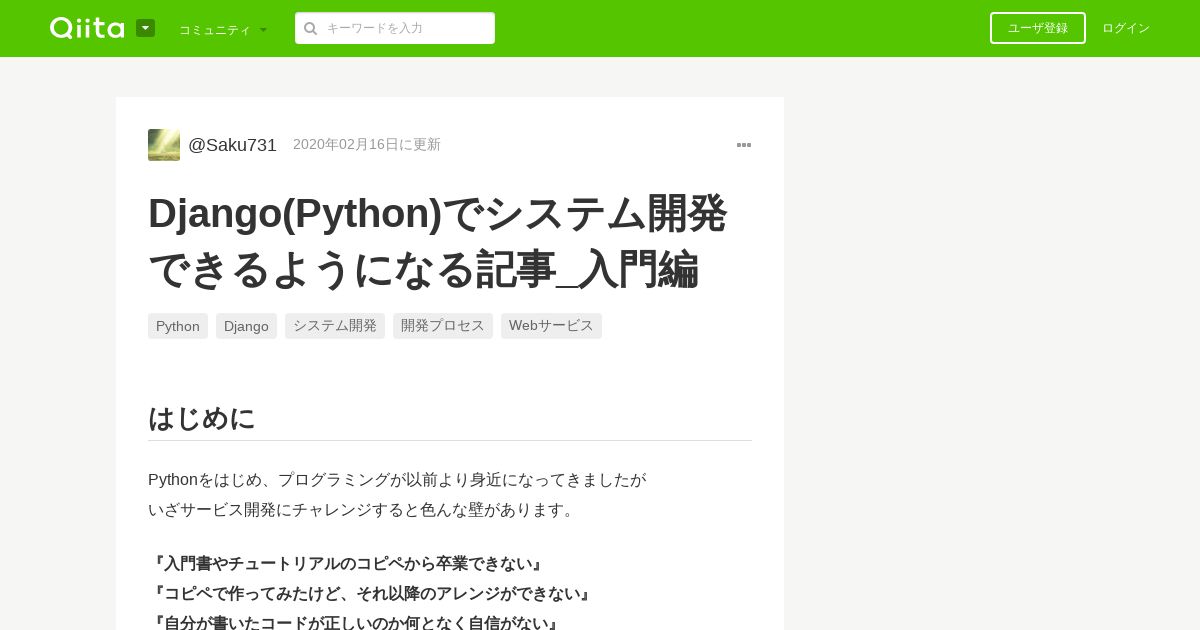The width and height of the screenshot is (1200, 630).
Task: Click the Saku731 avatar image
Action: (164, 145)
